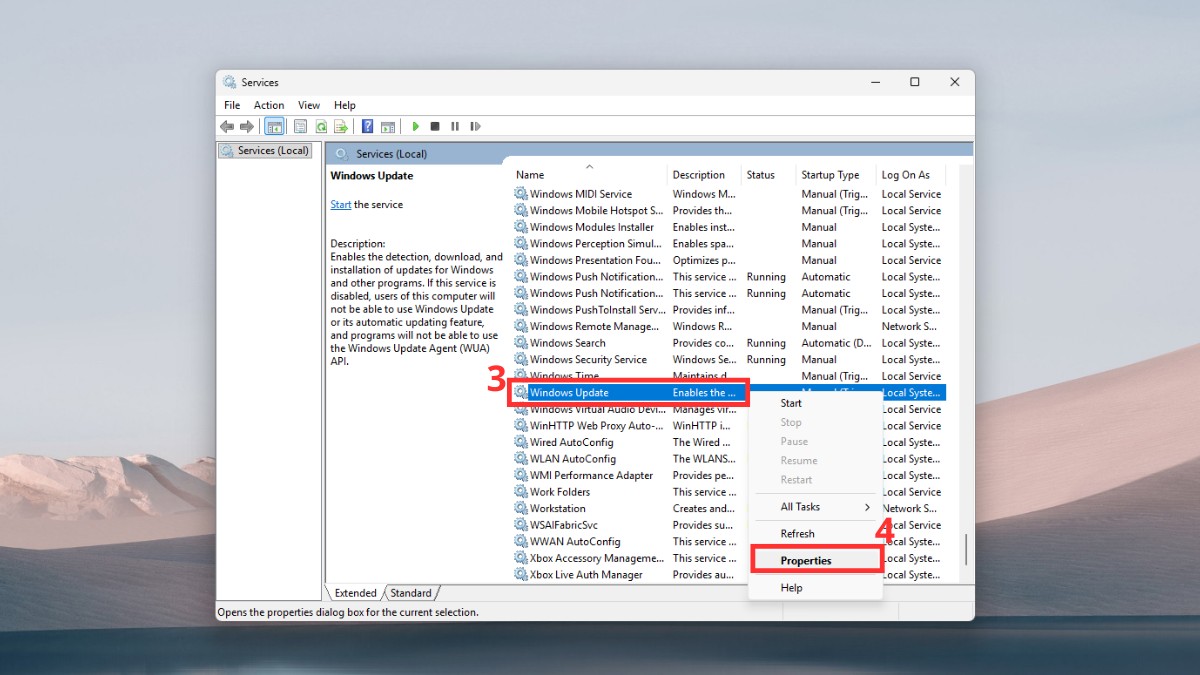Open the Properties toolbar icon

tap(300, 127)
